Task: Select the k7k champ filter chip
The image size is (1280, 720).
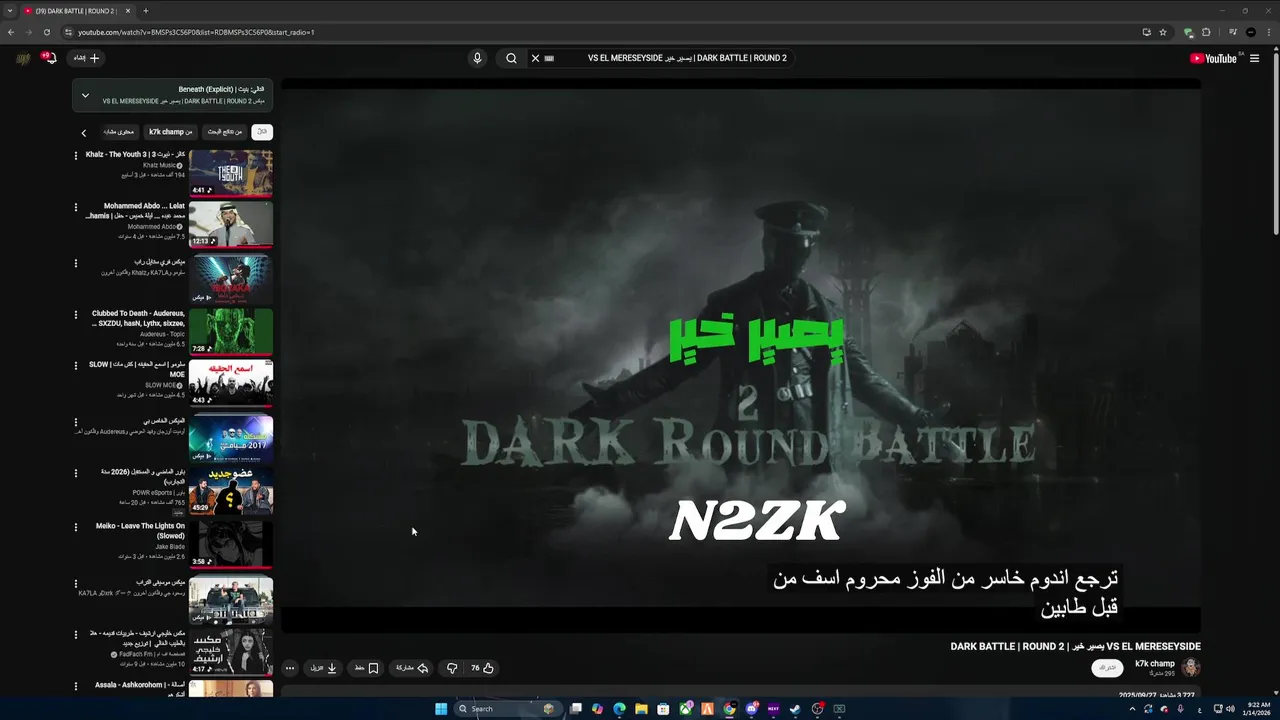Action: click(x=171, y=132)
